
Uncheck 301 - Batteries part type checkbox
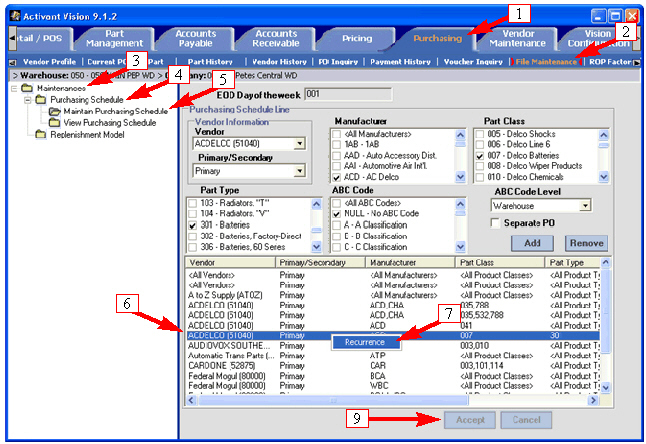(192, 226)
